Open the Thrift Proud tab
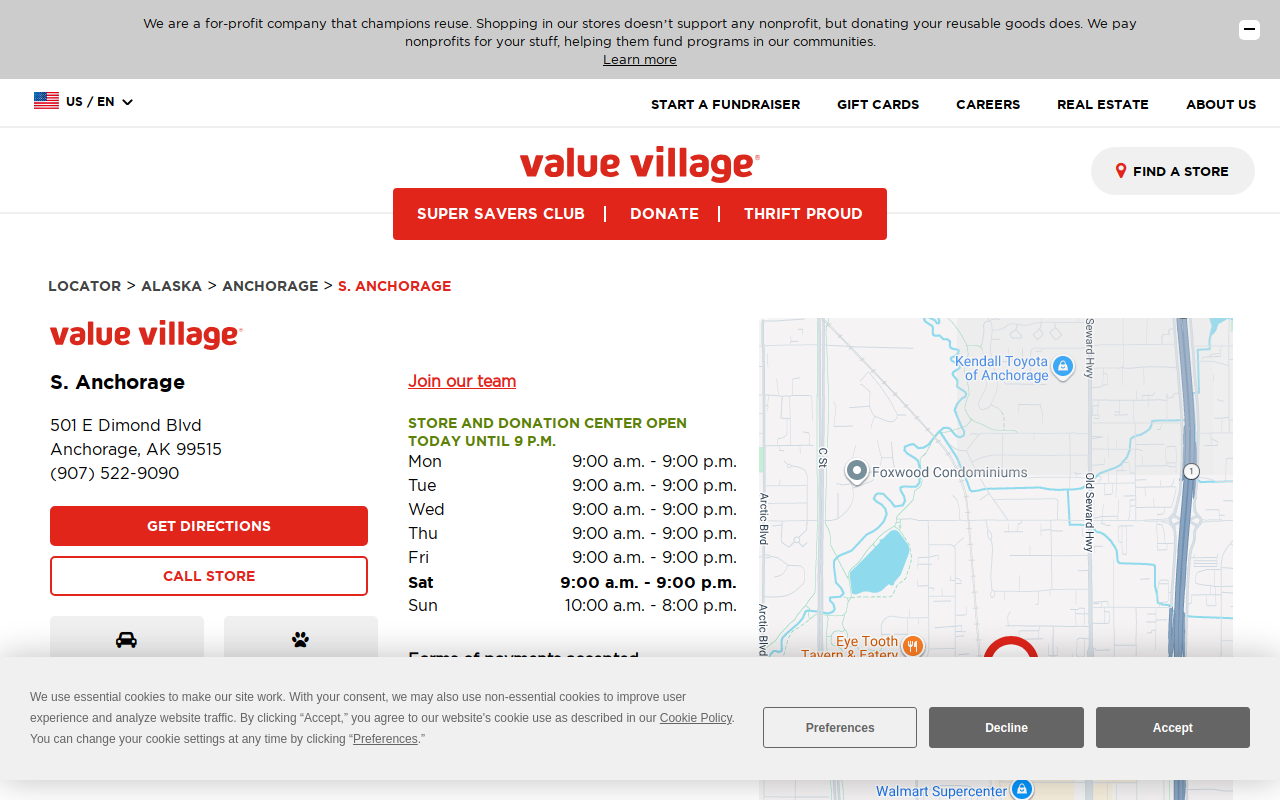The width and height of the screenshot is (1280, 800). point(803,214)
